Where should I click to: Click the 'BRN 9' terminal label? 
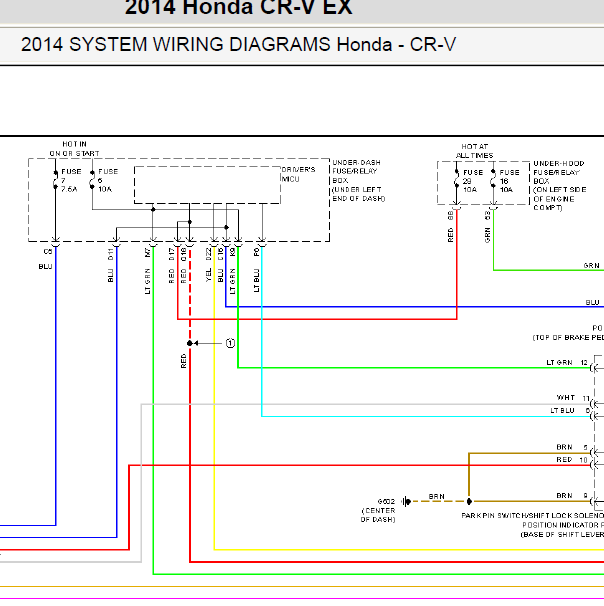(572, 495)
